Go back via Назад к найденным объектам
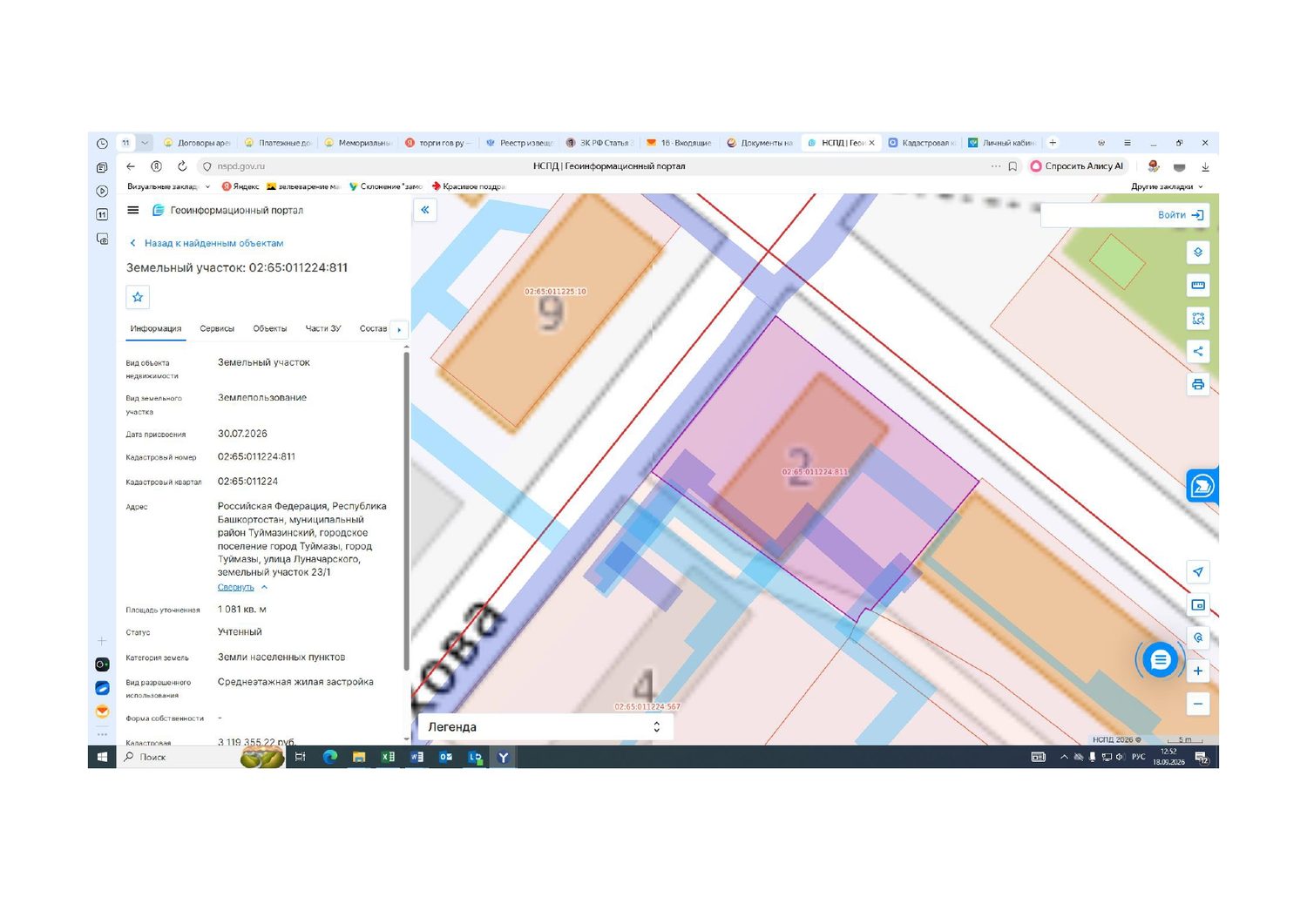The height and width of the screenshot is (924, 1307). tap(207, 243)
